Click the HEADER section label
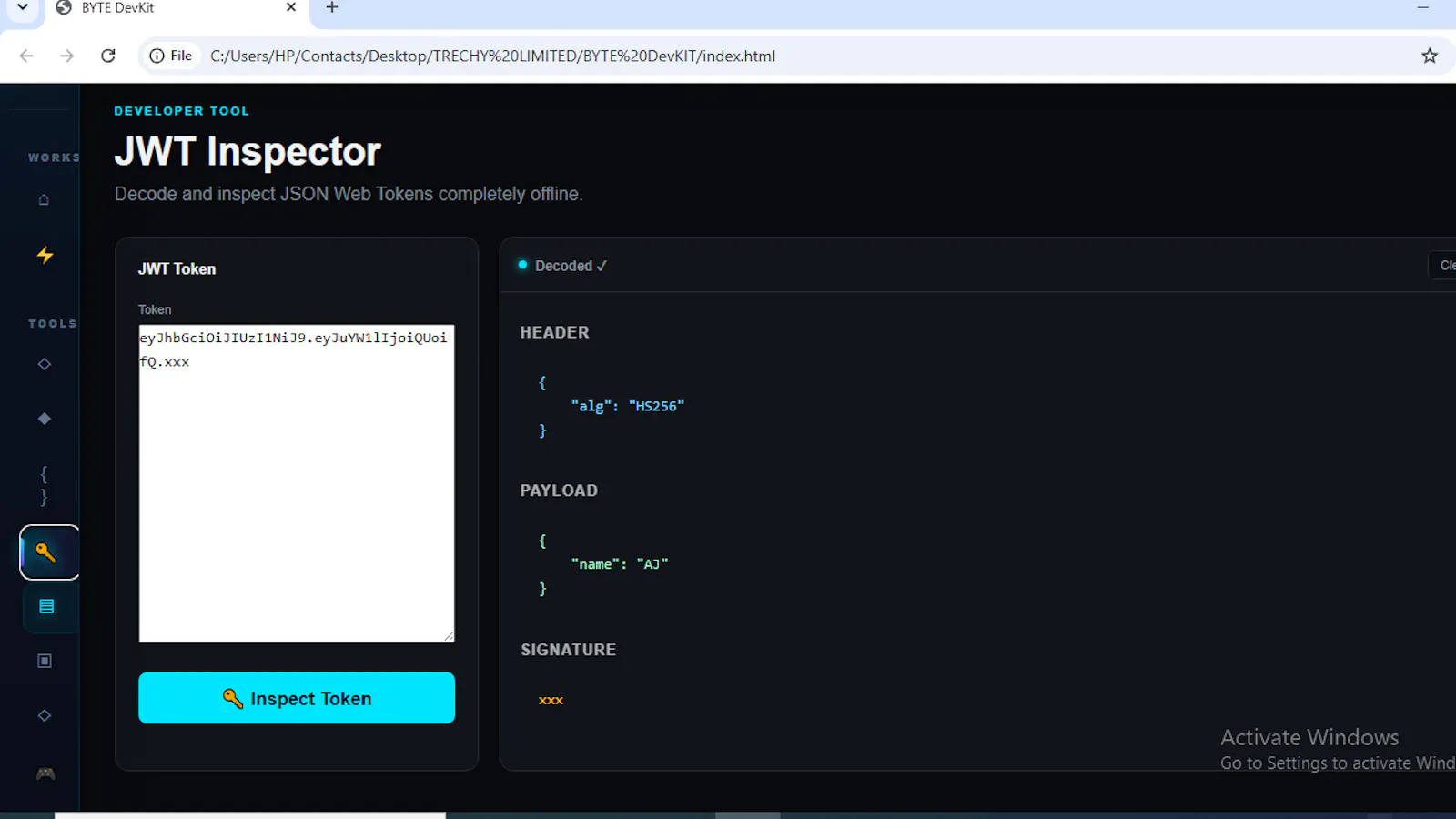 pos(554,333)
